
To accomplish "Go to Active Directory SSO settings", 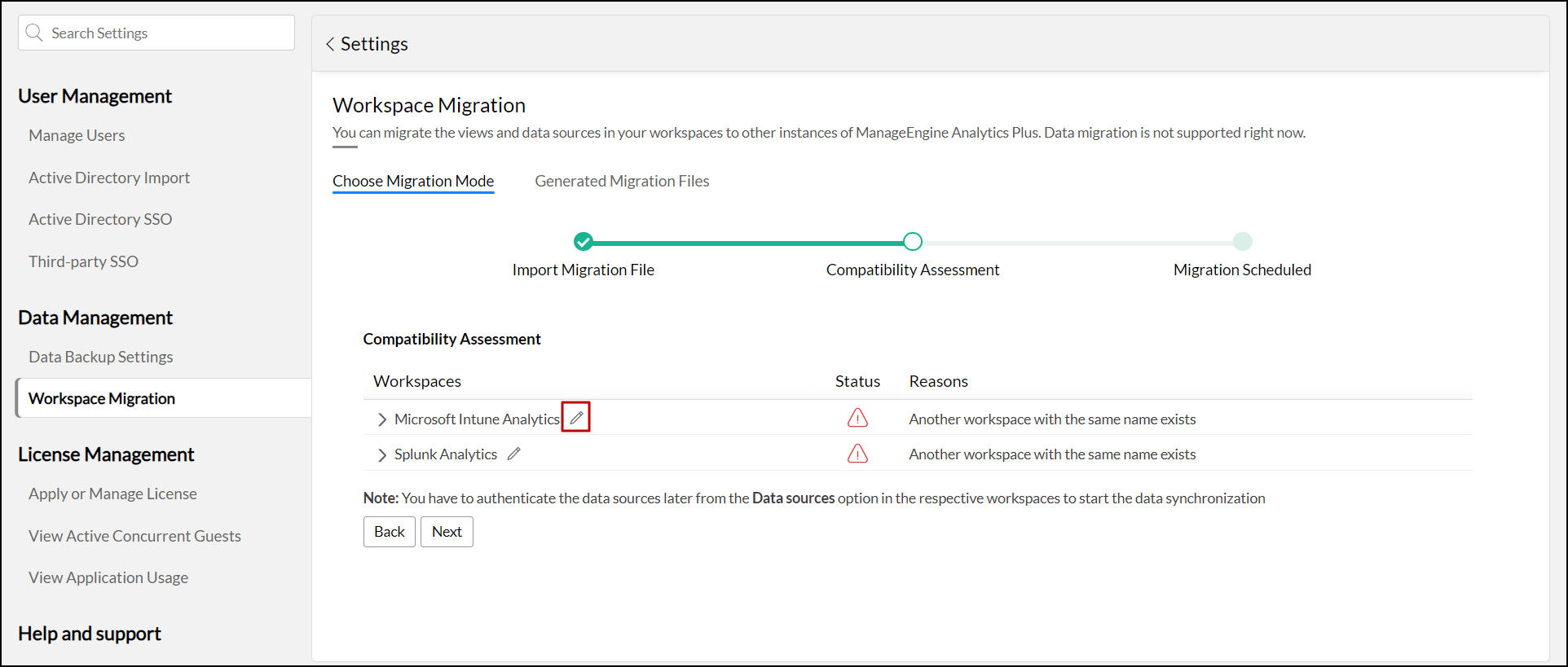I will 100,219.
